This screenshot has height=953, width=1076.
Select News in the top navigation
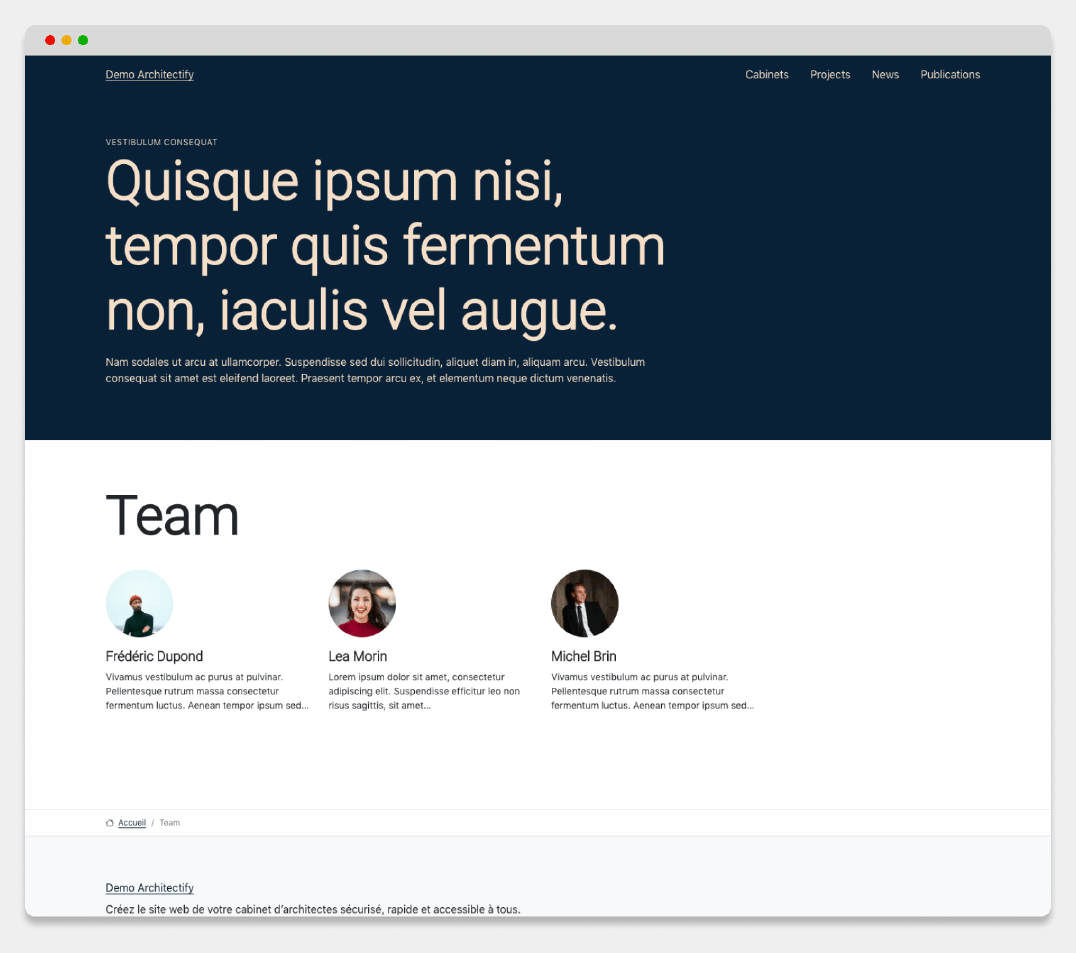coord(885,75)
